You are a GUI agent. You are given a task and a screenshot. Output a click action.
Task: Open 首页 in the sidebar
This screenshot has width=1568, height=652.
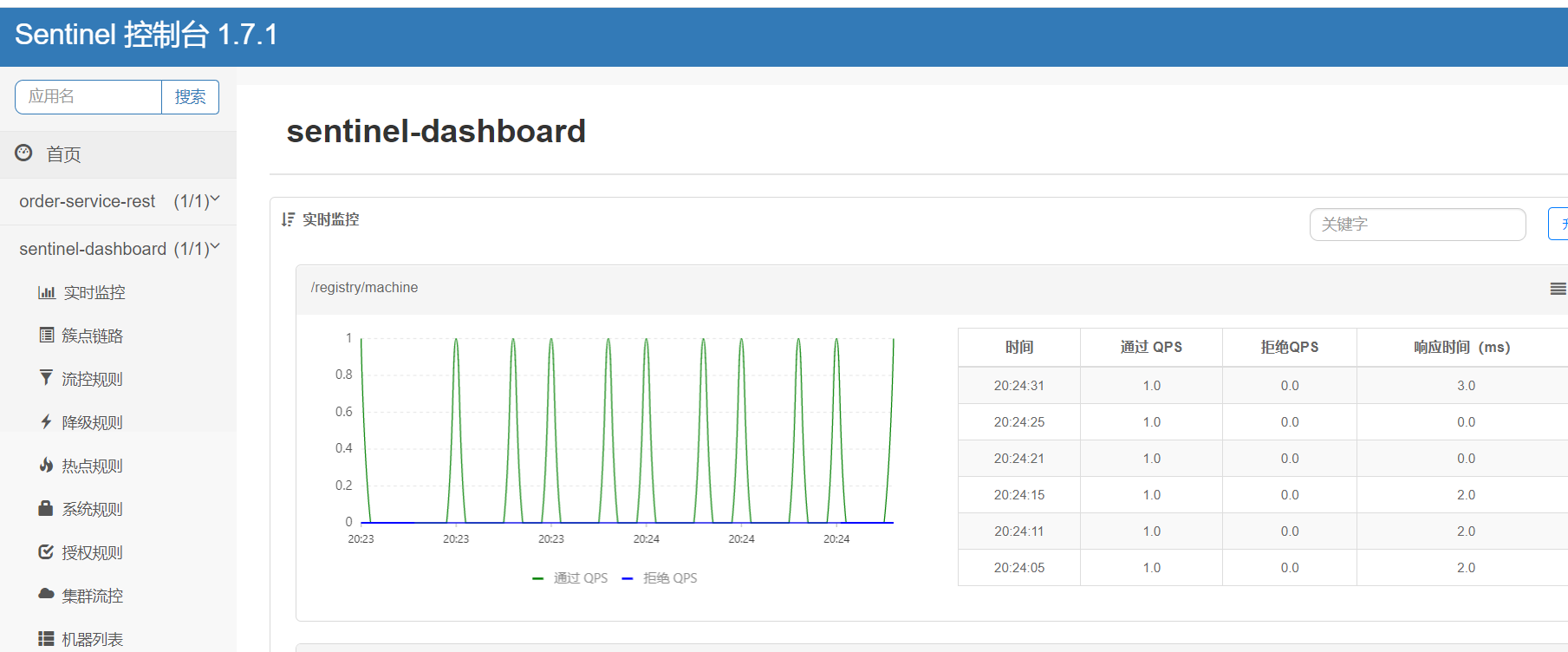tap(118, 154)
